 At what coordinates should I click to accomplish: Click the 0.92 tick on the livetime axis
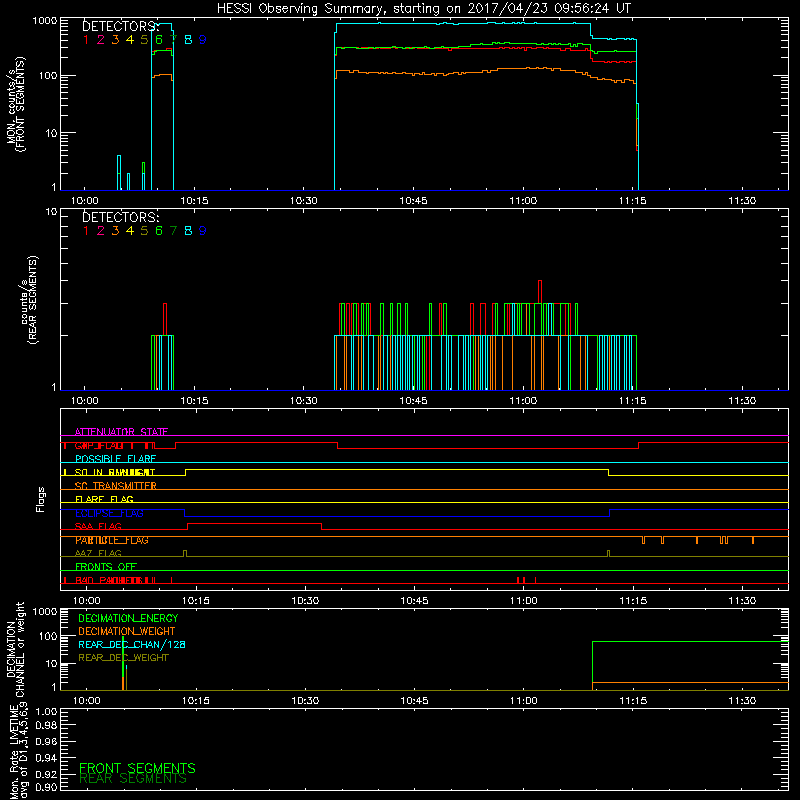tap(46, 774)
